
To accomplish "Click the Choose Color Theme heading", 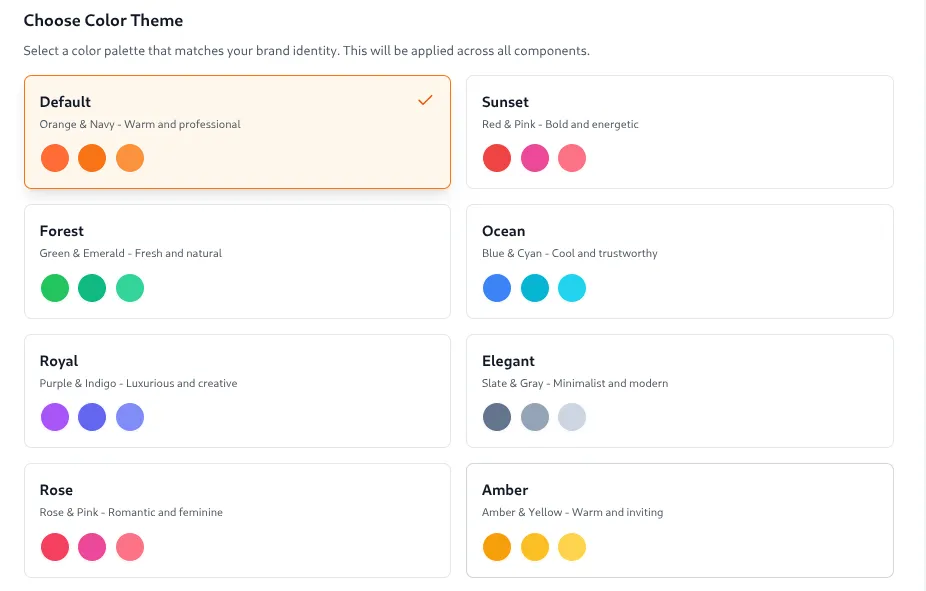I will pyautogui.click(x=103, y=20).
